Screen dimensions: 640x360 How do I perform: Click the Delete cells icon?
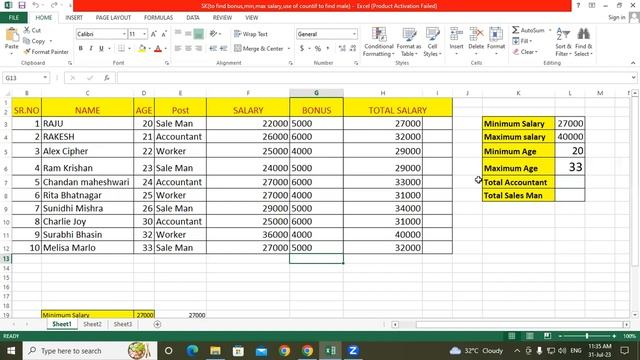(476, 34)
